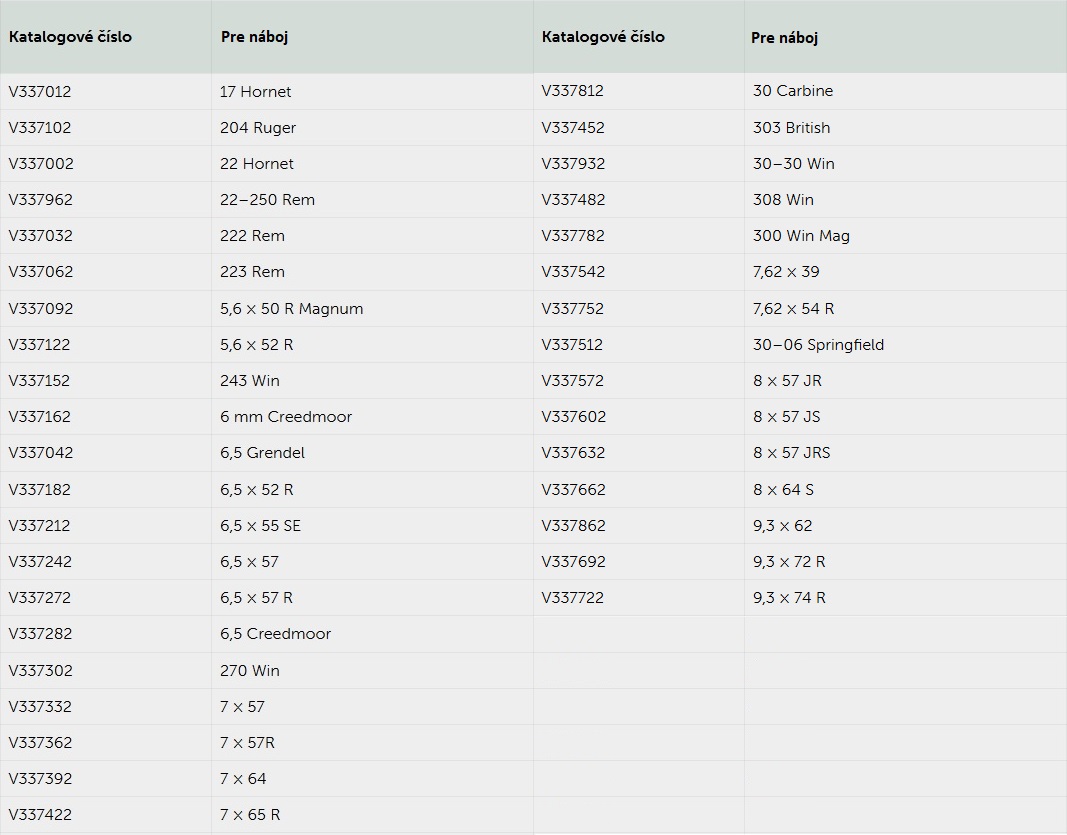The height and width of the screenshot is (835, 1067).
Task: Select catalog number V337932
Action: pyautogui.click(x=573, y=164)
